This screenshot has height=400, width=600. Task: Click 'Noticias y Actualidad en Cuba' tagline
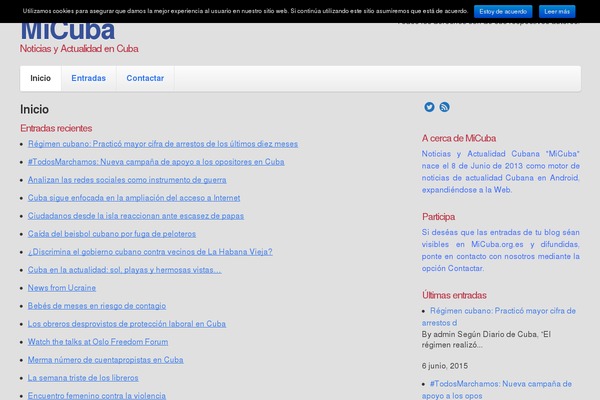79,49
